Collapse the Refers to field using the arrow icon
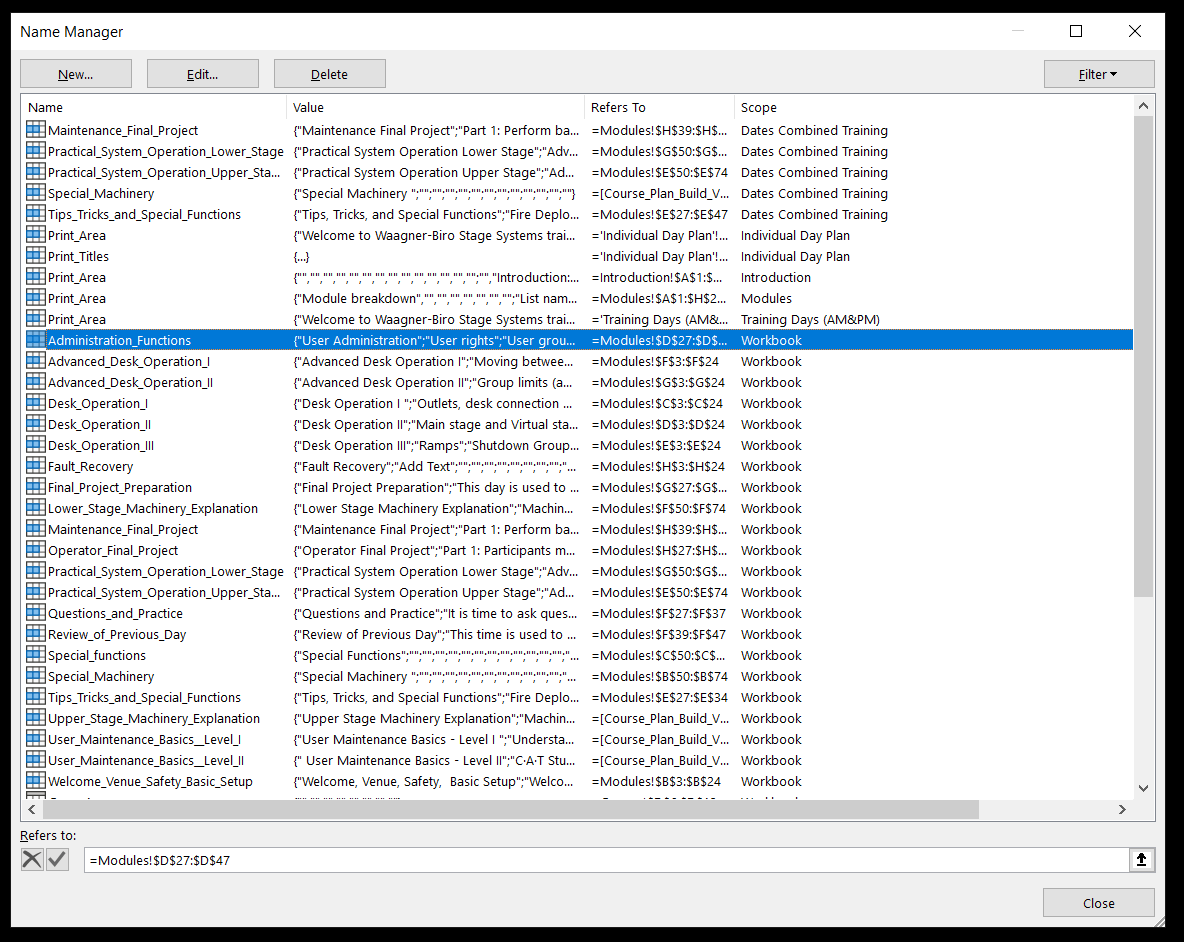The image size is (1184, 942). (x=1141, y=859)
